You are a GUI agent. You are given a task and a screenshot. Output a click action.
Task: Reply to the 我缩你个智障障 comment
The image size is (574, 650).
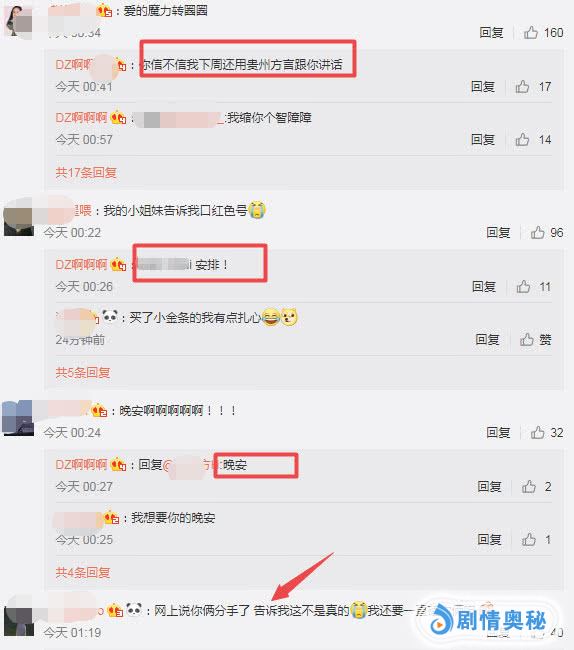click(483, 140)
